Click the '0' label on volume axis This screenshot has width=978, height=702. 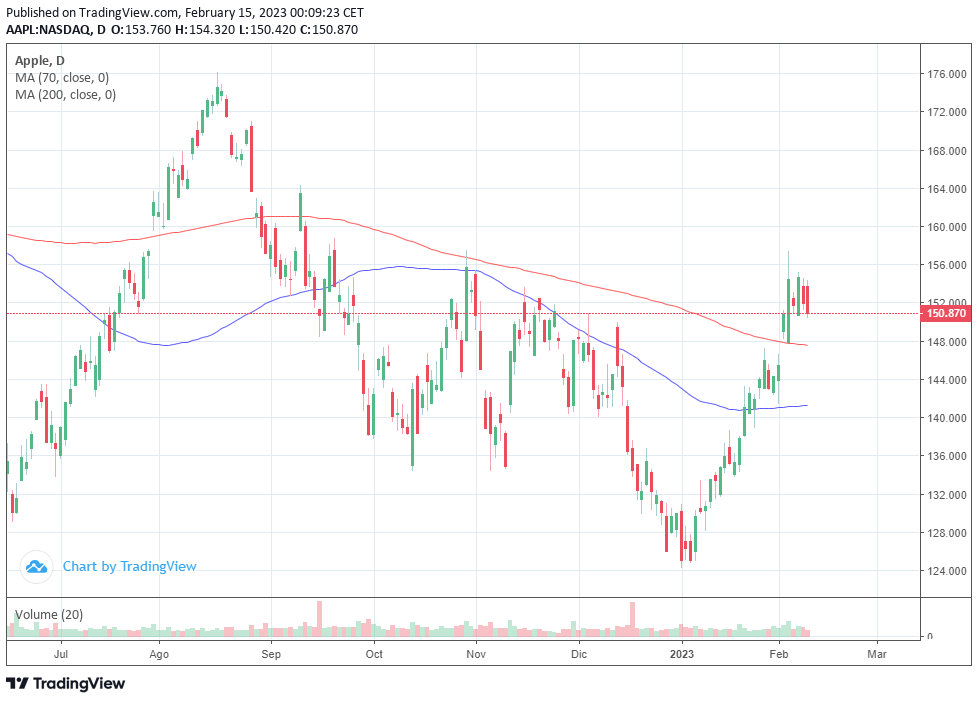pyautogui.click(x=930, y=636)
